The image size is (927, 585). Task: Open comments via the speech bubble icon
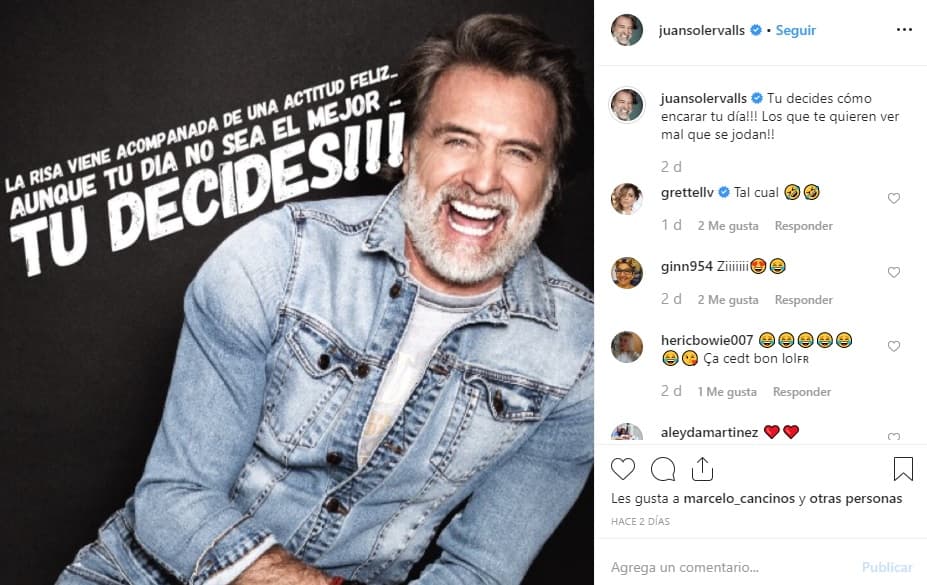click(662, 469)
